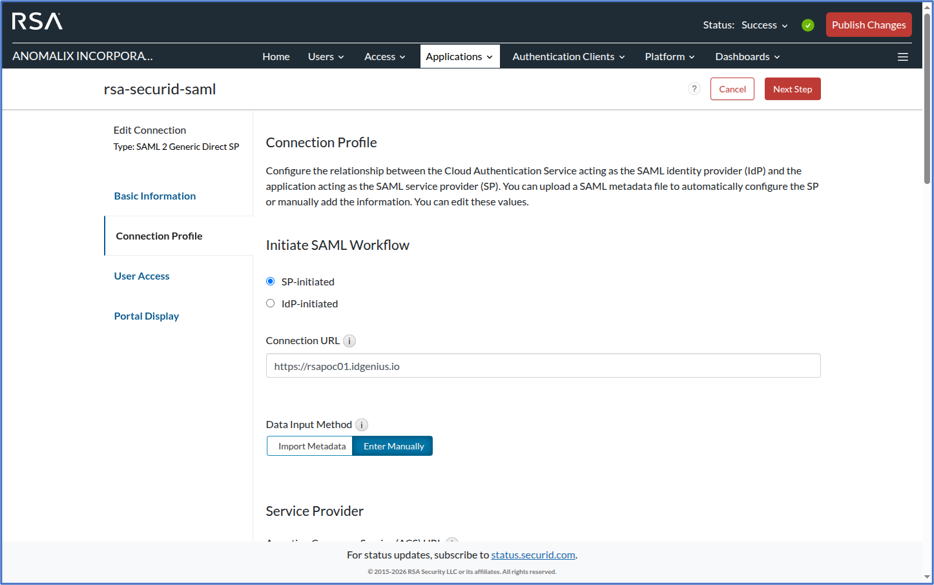Image resolution: width=934 pixels, height=585 pixels.
Task: Click the Connection URL input field
Action: click(x=543, y=366)
